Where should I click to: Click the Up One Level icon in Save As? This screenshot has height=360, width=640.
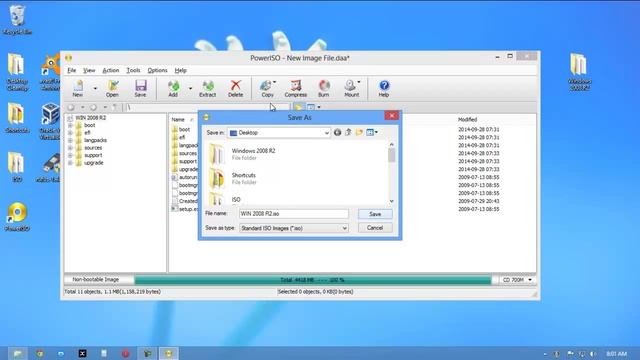[348, 132]
